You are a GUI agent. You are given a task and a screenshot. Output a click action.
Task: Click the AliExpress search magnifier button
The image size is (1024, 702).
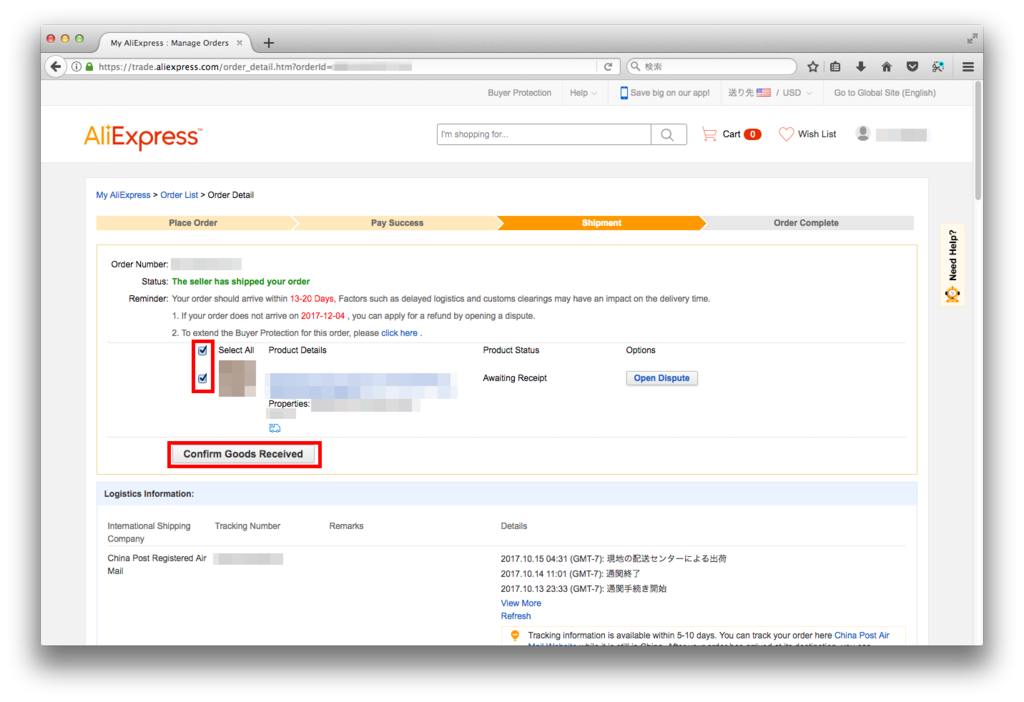tap(667, 135)
